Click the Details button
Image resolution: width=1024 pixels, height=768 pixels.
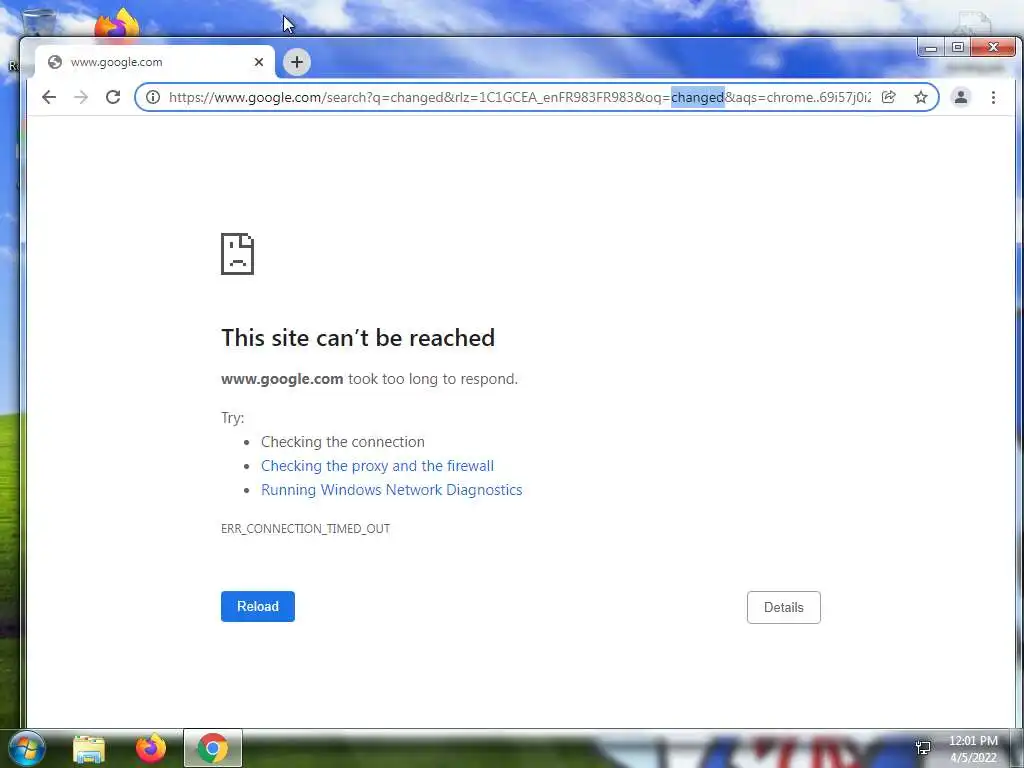(x=784, y=607)
